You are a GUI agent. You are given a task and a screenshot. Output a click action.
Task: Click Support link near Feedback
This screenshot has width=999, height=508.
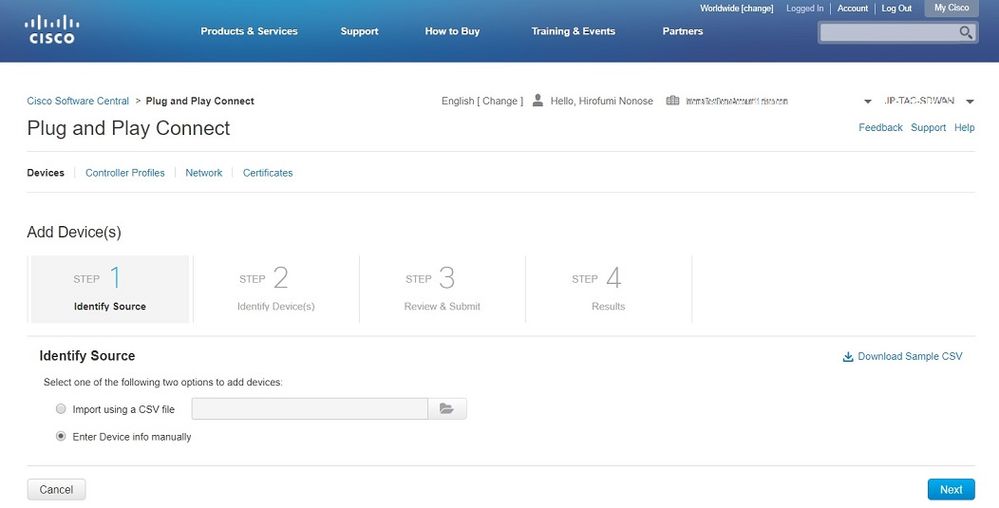point(928,127)
